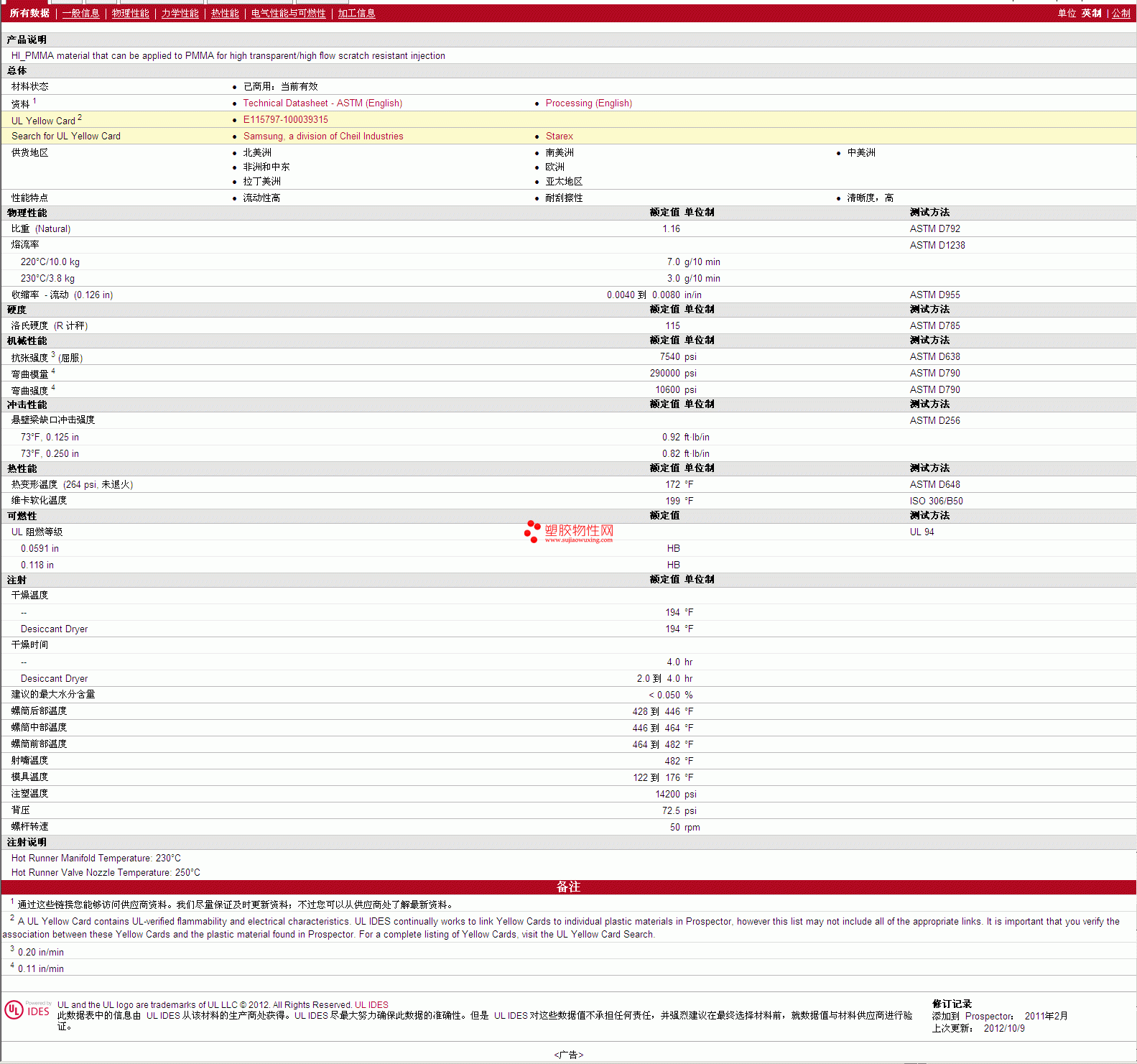Switch to the 加工信息 tab
Viewport: 1137px width, 1064px height.
tap(356, 13)
